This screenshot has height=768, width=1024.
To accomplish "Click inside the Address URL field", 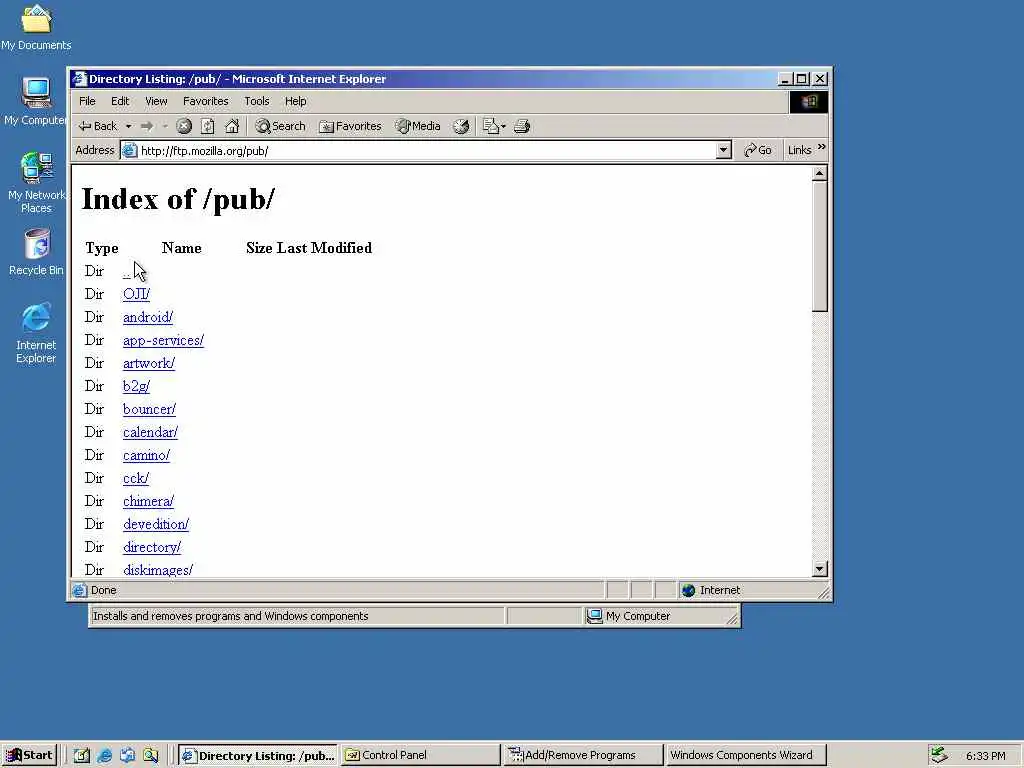I will (x=428, y=151).
